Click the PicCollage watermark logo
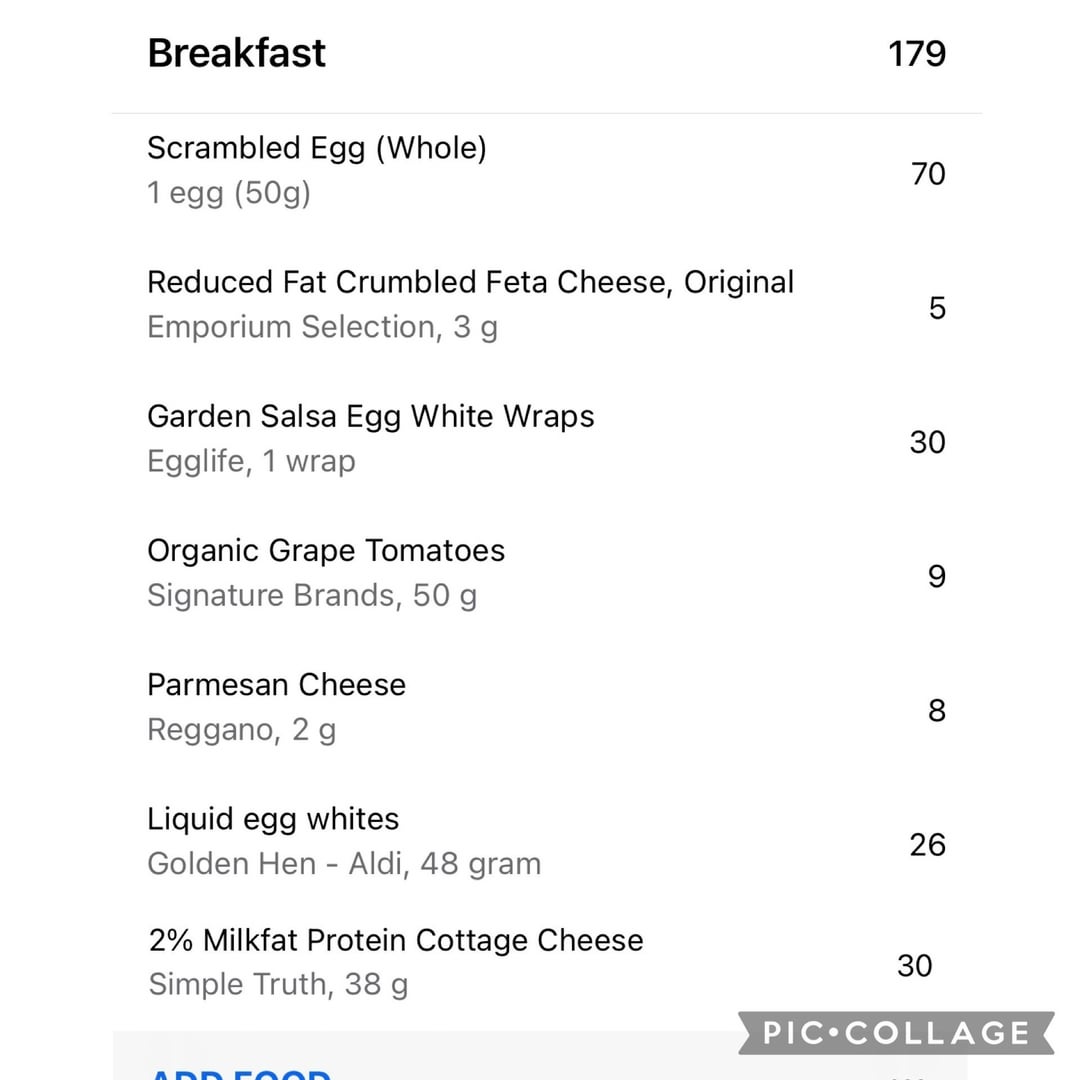Screen dimensions: 1080x1080 click(x=897, y=1032)
